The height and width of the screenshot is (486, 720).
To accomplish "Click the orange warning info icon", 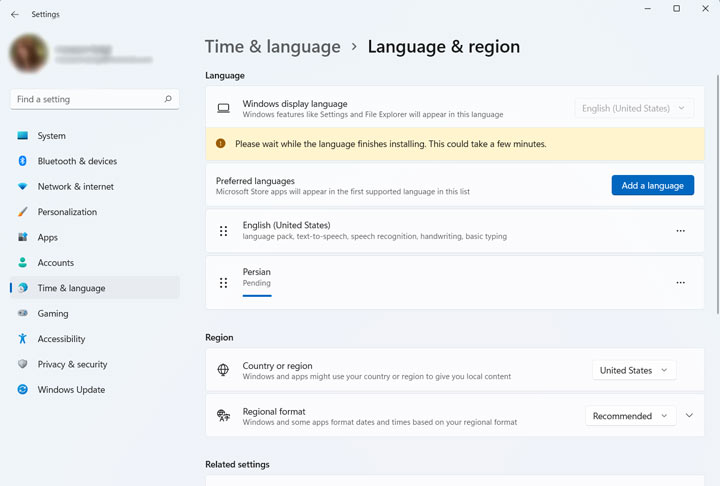I will pyautogui.click(x=220, y=143).
